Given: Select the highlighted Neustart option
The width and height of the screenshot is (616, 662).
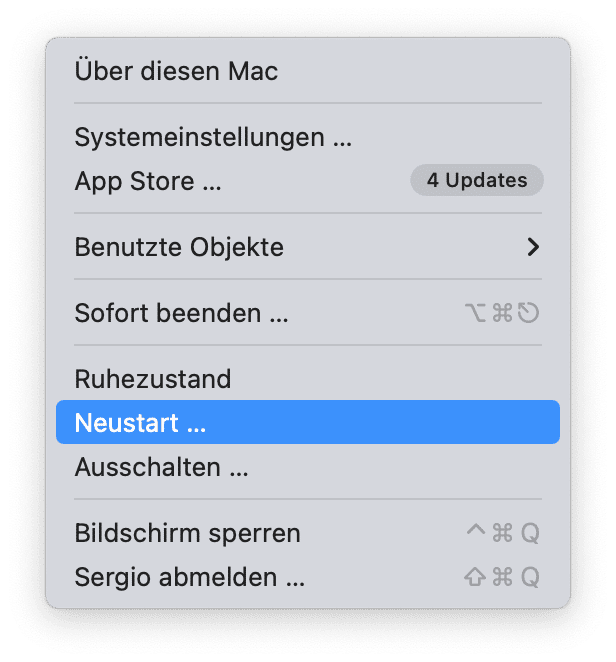Looking at the screenshot, I should click(x=140, y=423).
